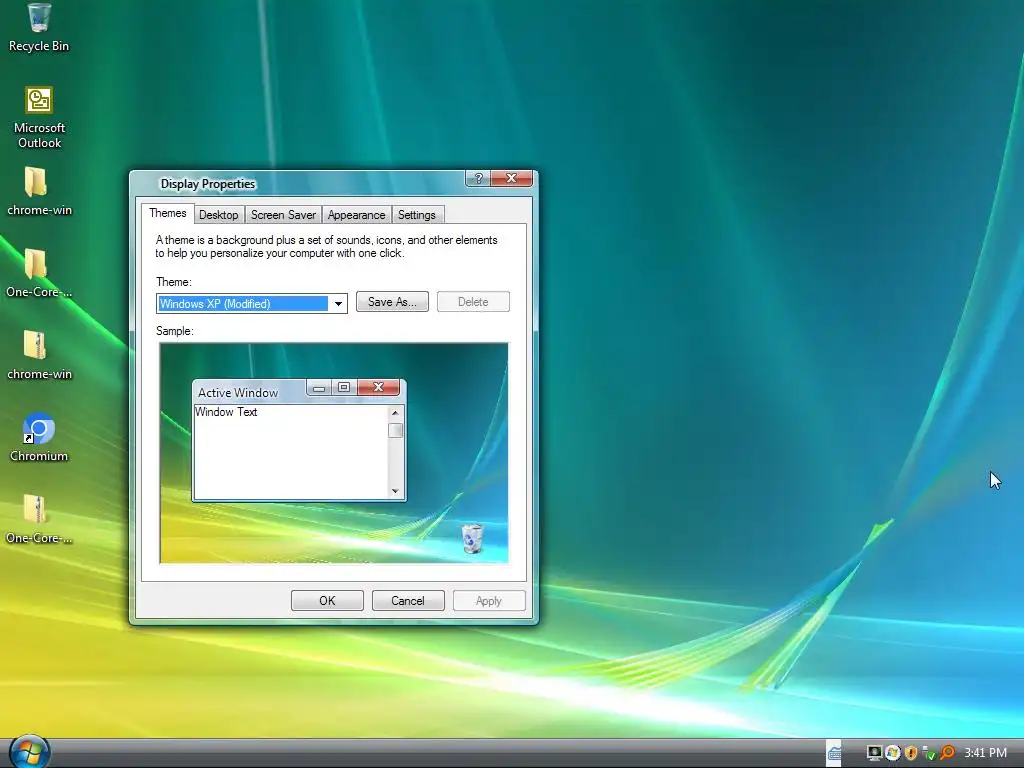1024x768 pixels.
Task: Click Safely Remove Hardware tray icon
Action: pos(929,754)
